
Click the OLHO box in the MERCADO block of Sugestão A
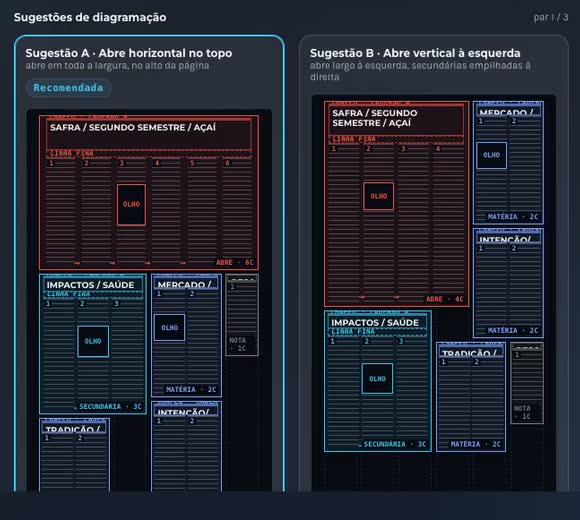(x=169, y=328)
